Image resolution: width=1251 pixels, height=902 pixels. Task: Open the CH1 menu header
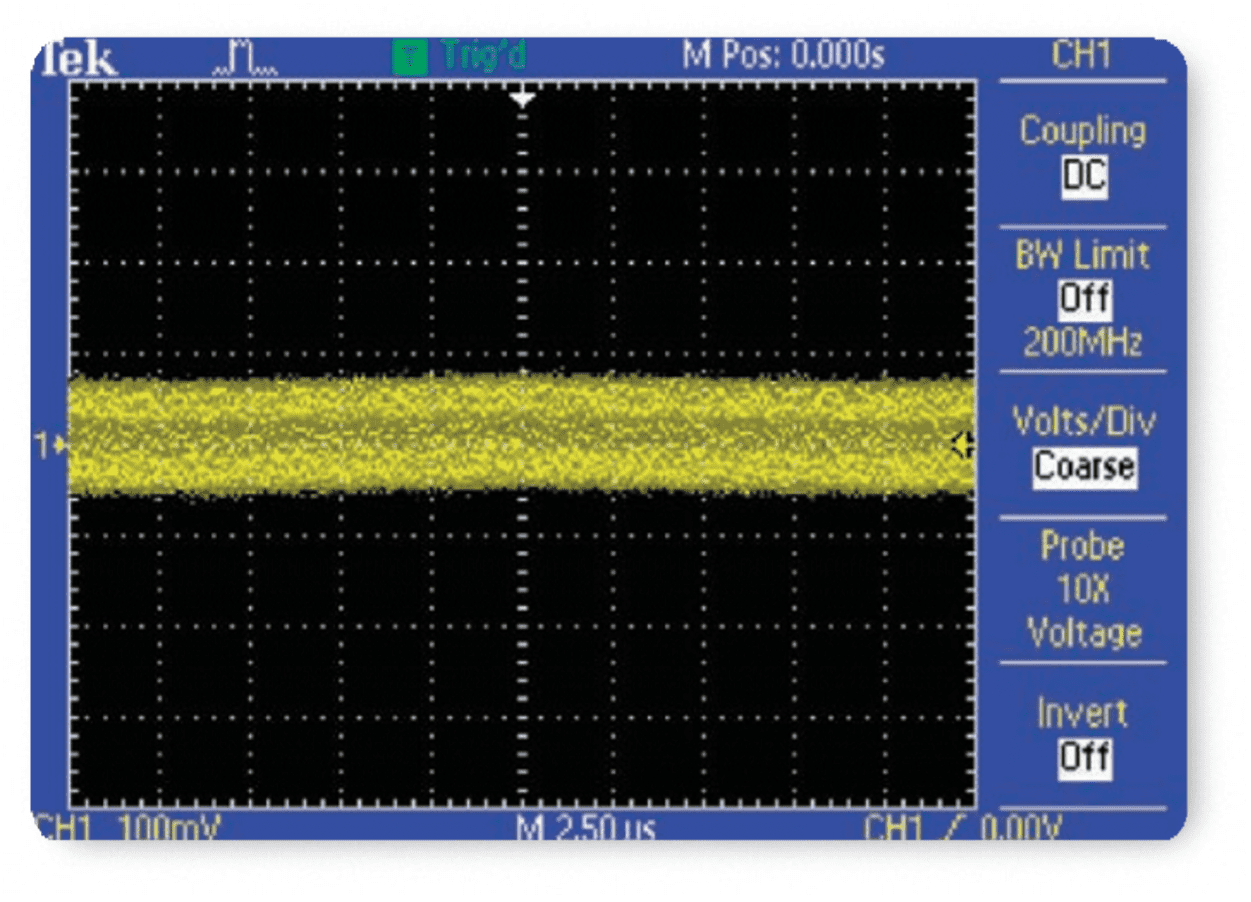pos(1080,55)
